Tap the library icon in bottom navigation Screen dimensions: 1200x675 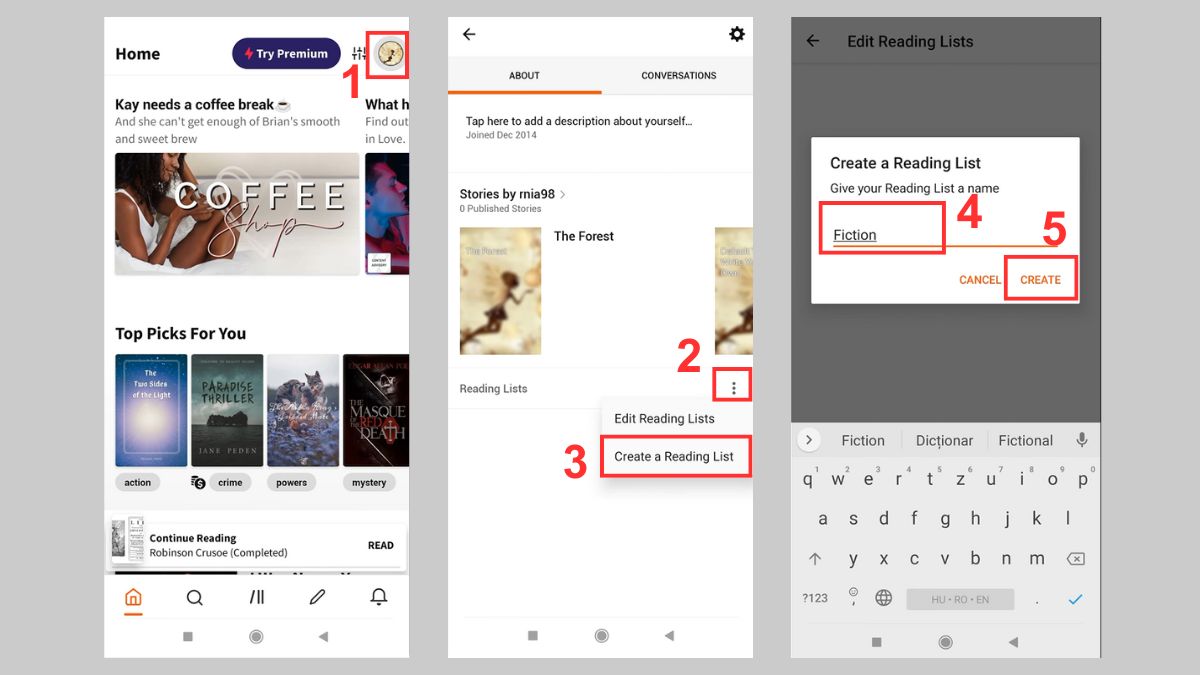tap(256, 597)
